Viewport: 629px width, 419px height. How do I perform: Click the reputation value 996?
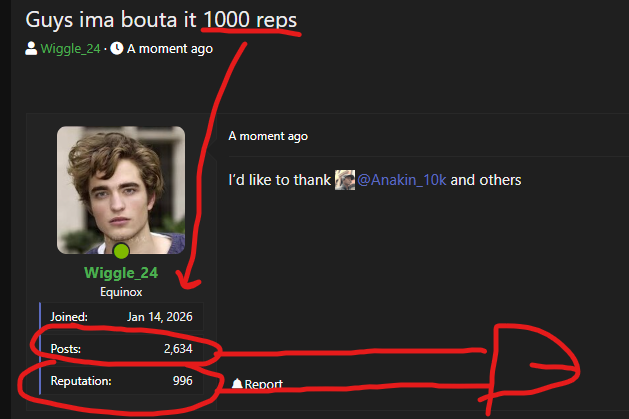pyautogui.click(x=183, y=381)
